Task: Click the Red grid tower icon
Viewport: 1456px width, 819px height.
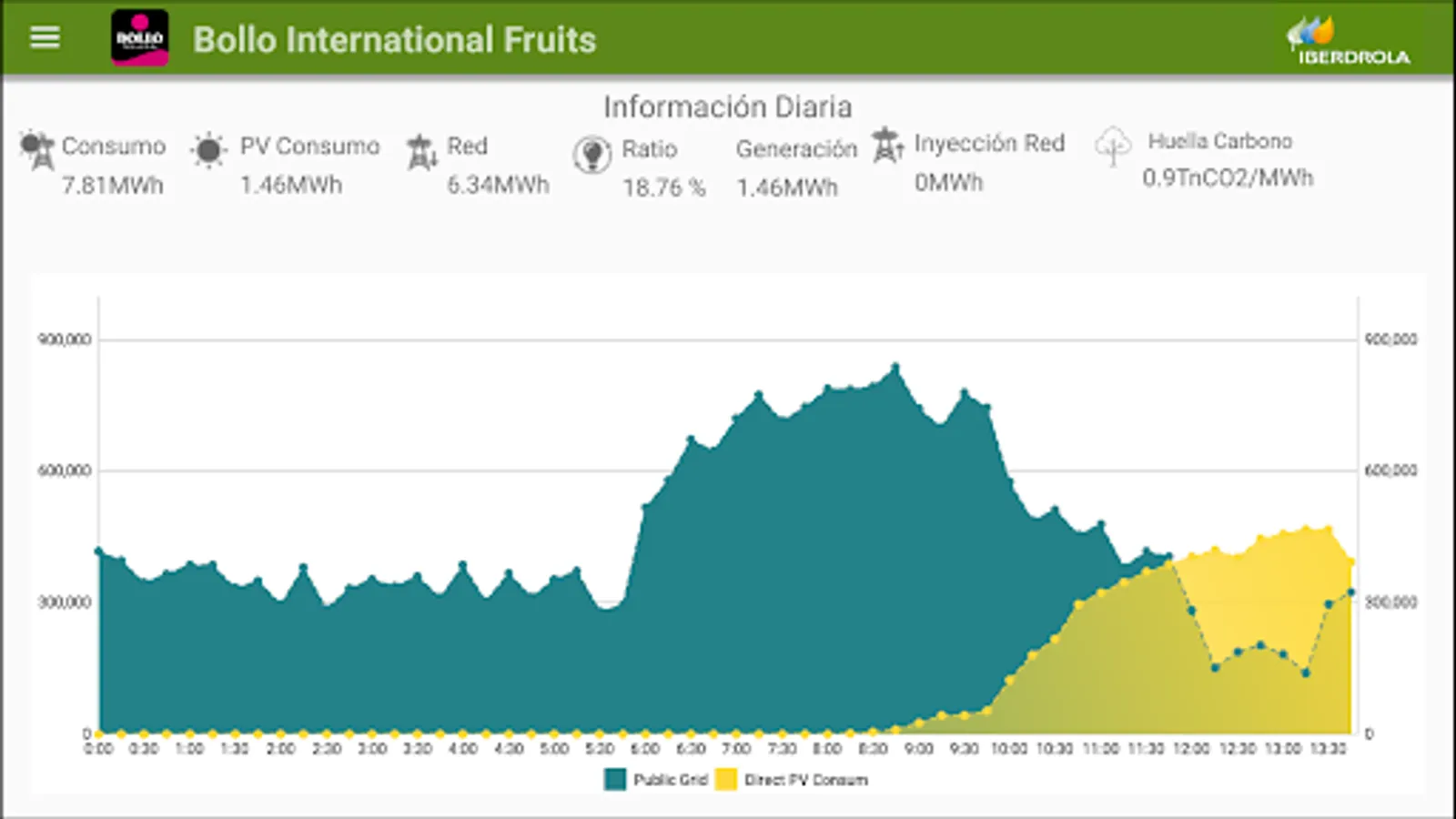Action: (421, 152)
